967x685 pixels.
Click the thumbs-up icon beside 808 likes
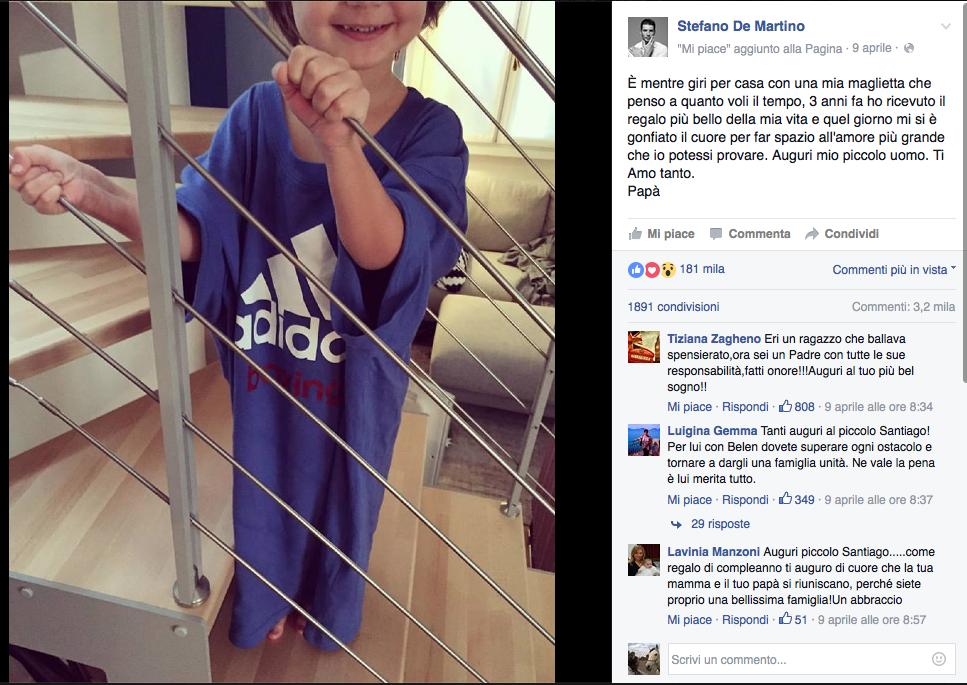(785, 406)
